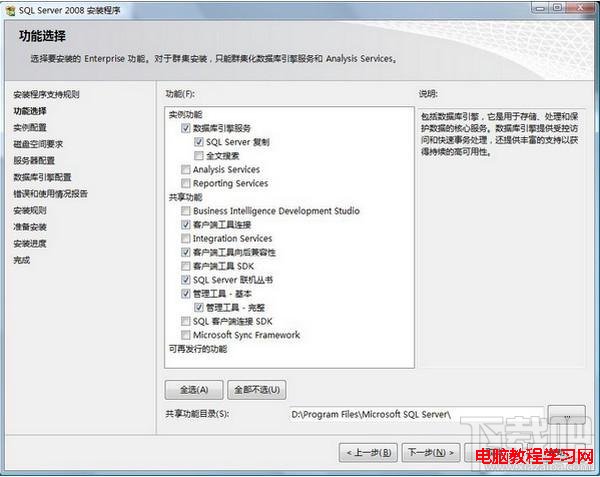Select the 可再发行的功能 group heading
Viewport: 600px width, 477px height.
(198, 349)
